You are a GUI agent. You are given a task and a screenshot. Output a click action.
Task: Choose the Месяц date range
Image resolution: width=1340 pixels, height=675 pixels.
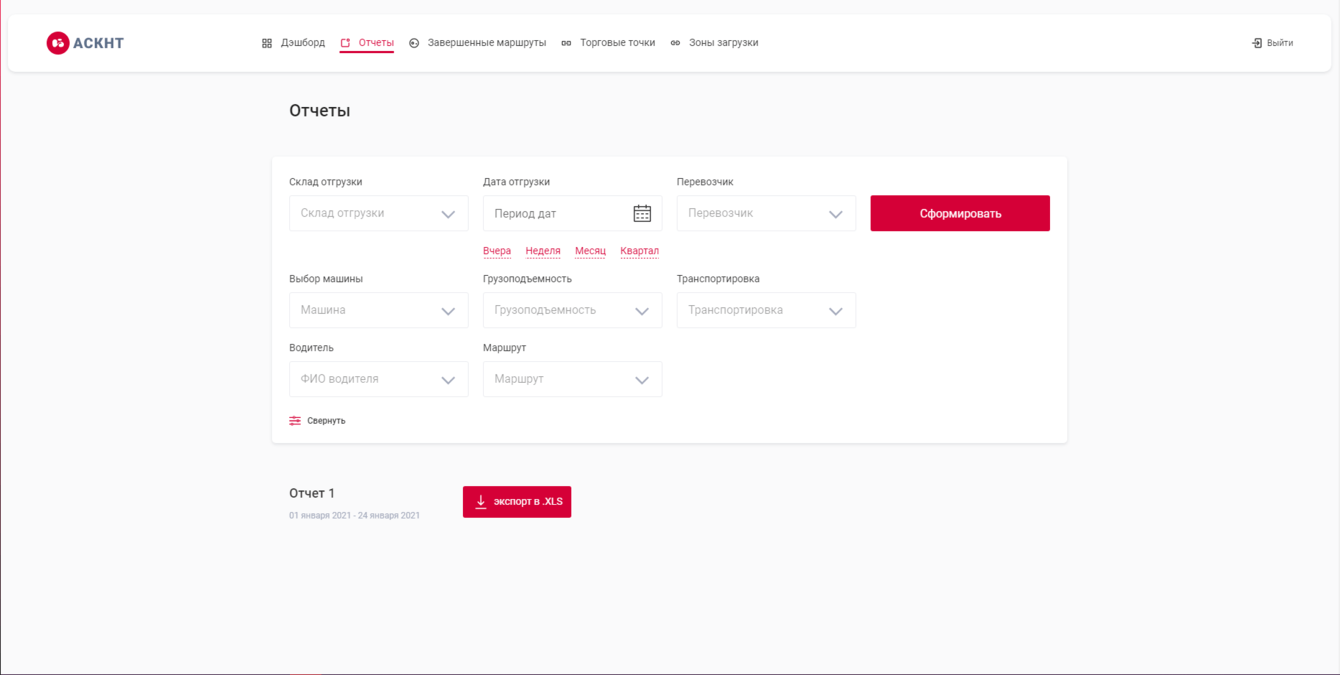pyautogui.click(x=590, y=250)
